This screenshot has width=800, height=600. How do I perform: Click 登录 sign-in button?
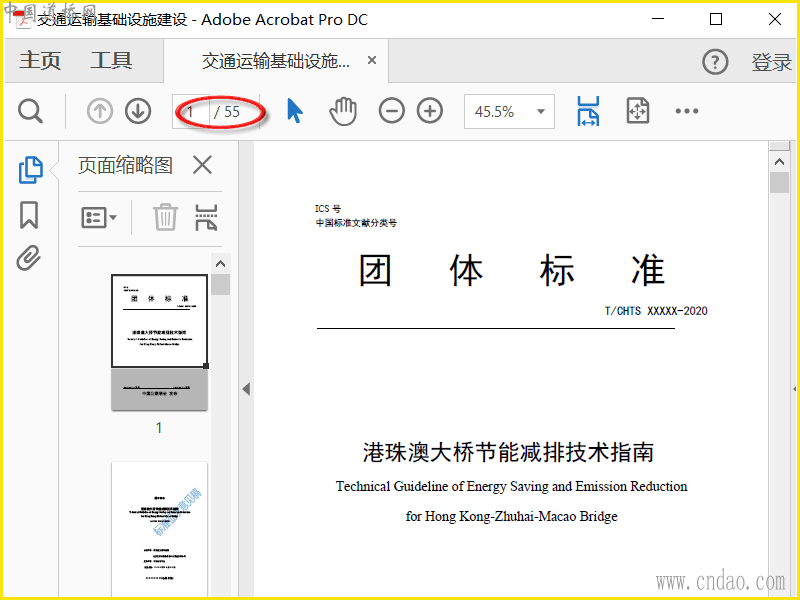click(771, 62)
